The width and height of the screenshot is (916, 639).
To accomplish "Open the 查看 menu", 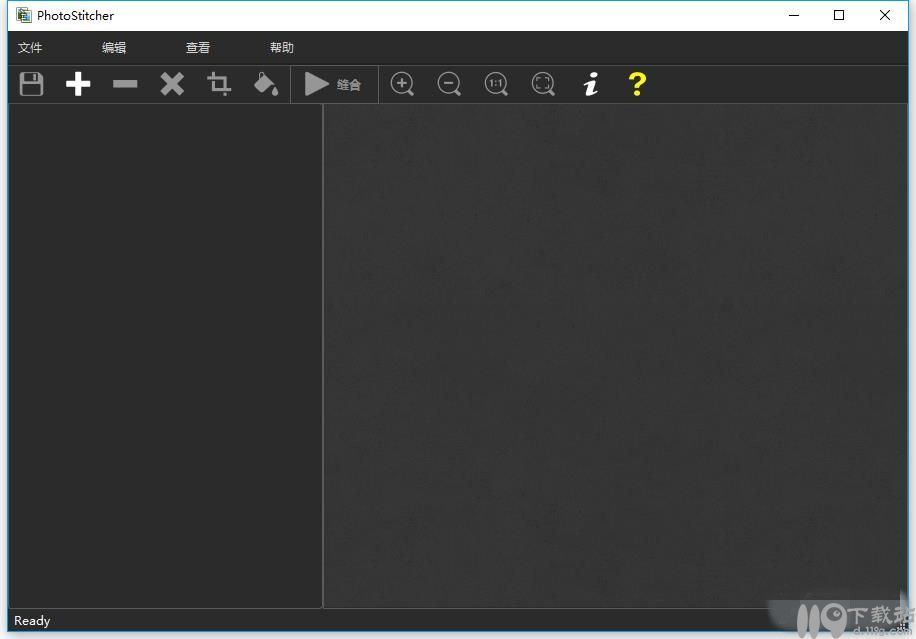I will pos(197,48).
